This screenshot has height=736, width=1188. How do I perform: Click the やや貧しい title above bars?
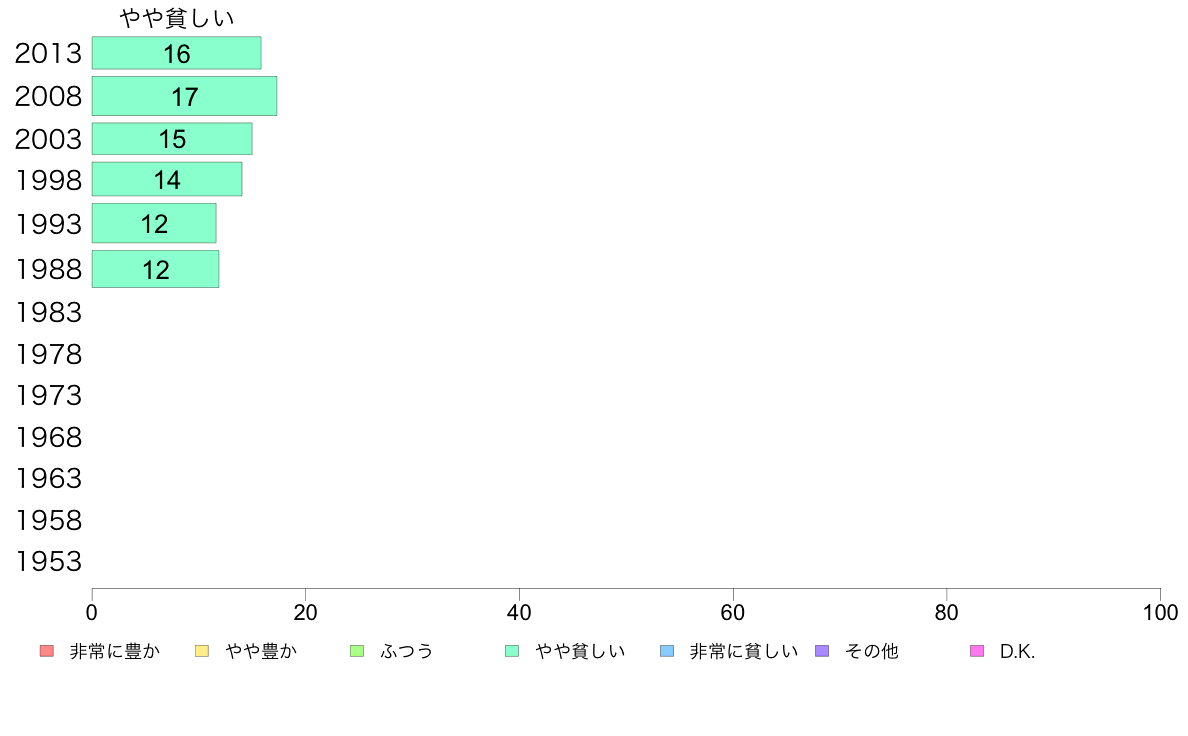[177, 17]
